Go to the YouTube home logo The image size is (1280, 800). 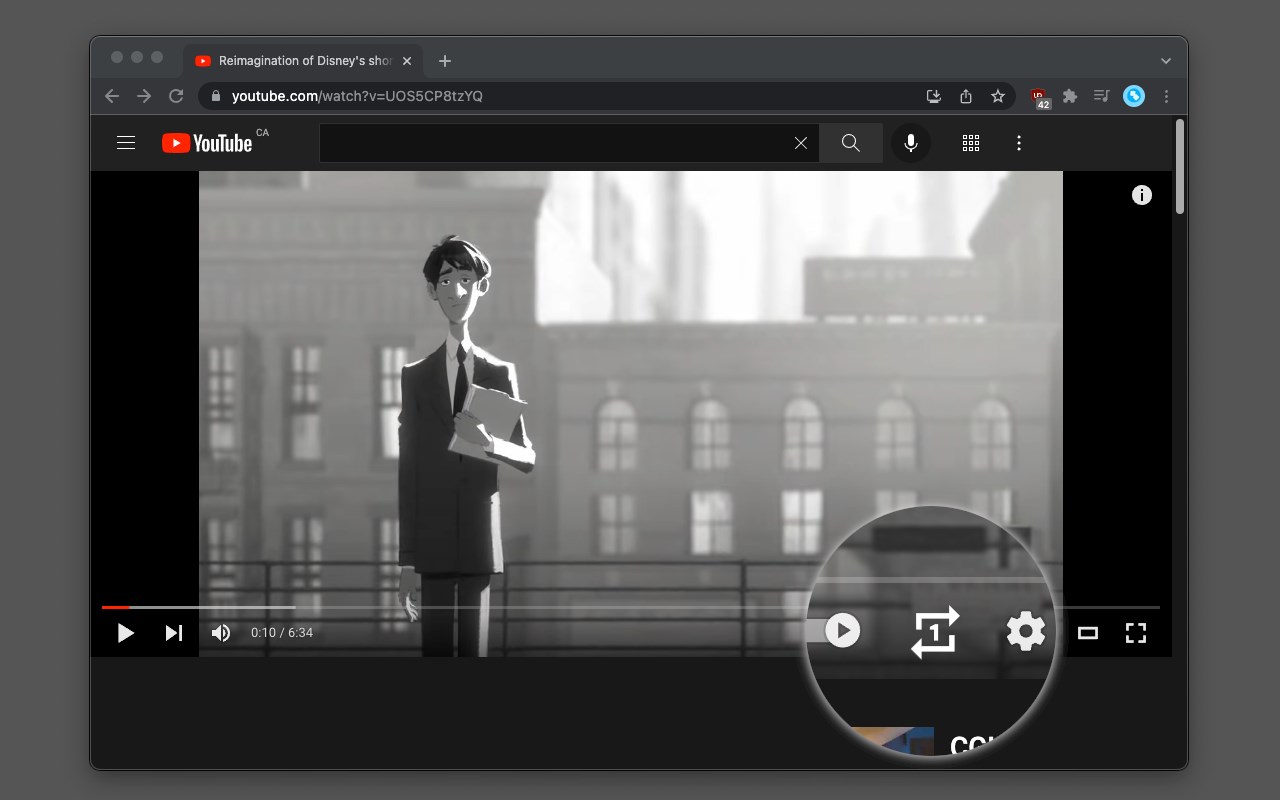(x=207, y=143)
